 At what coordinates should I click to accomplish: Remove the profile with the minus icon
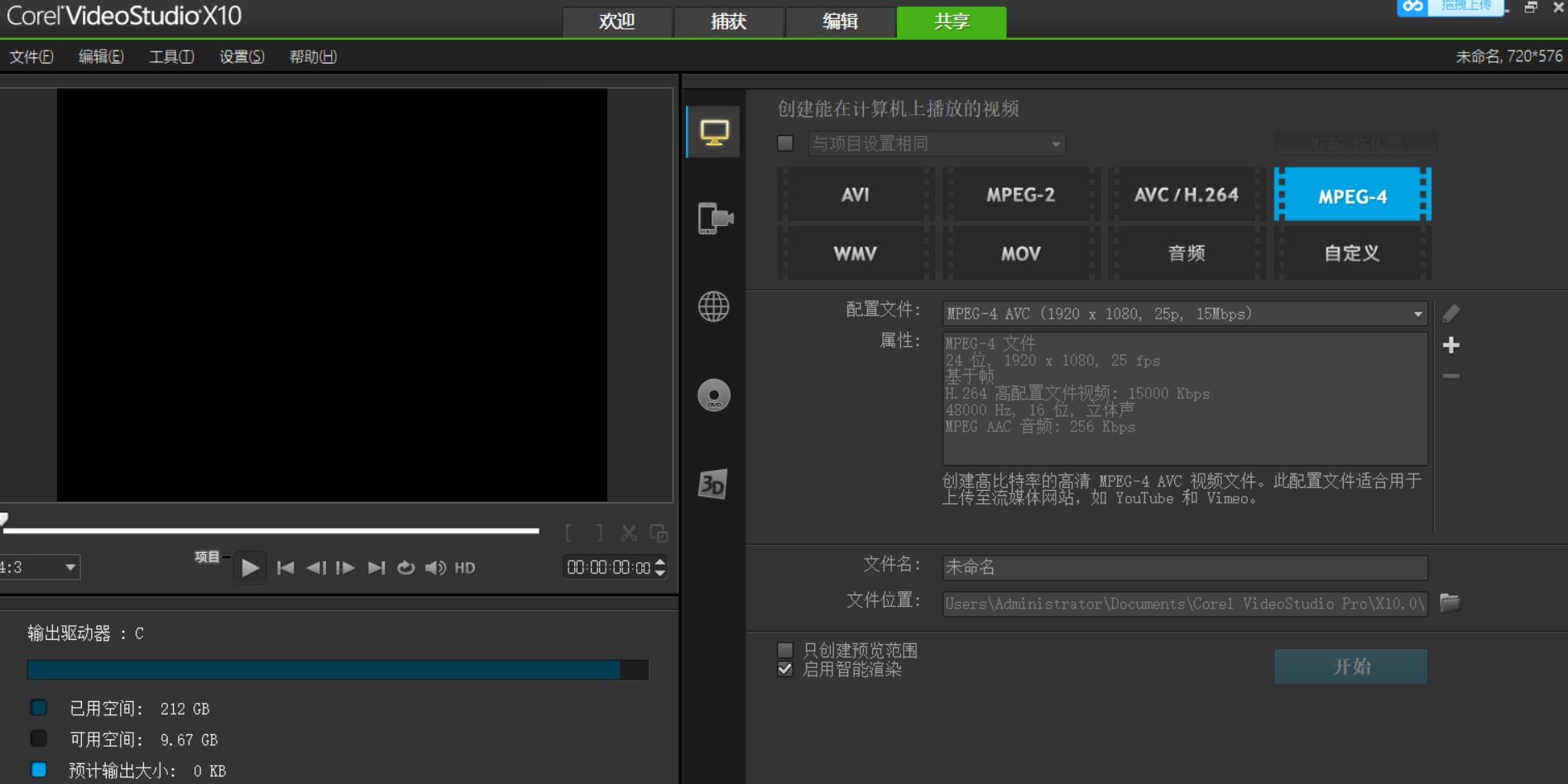1451,376
